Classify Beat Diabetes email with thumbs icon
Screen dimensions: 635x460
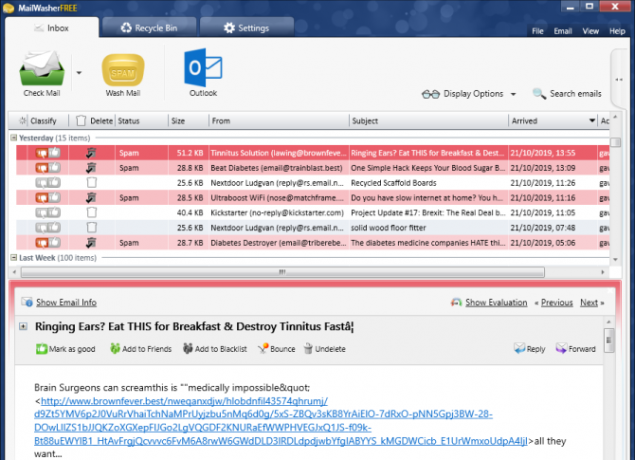tap(48, 168)
